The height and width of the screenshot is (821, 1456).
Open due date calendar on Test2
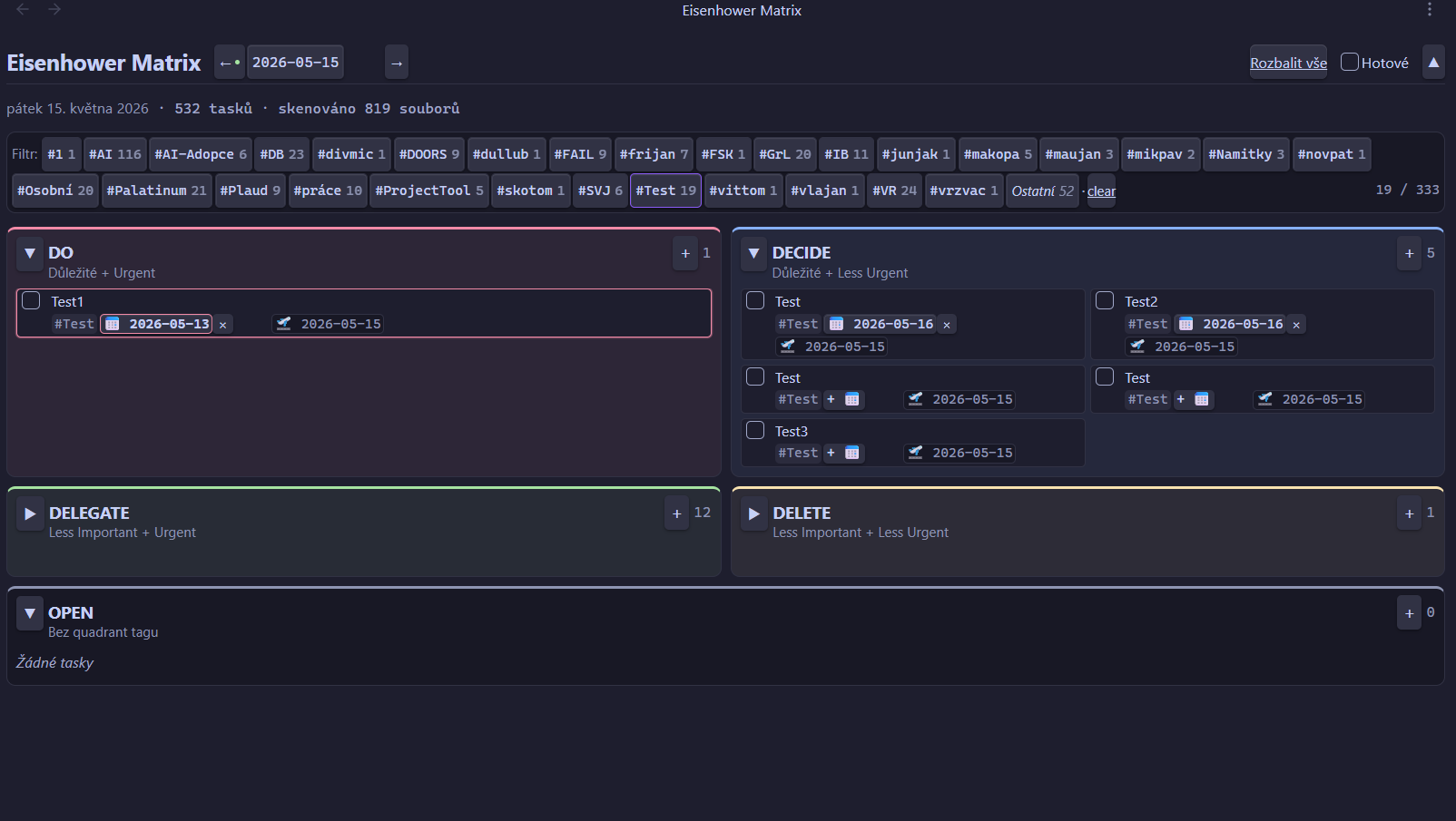(1185, 324)
